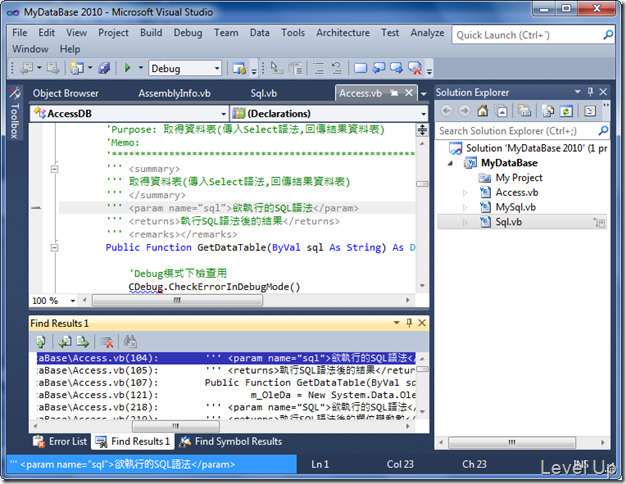Click the Add New Item toolbar icon
This screenshot has width=626, height=484.
tap(77, 68)
